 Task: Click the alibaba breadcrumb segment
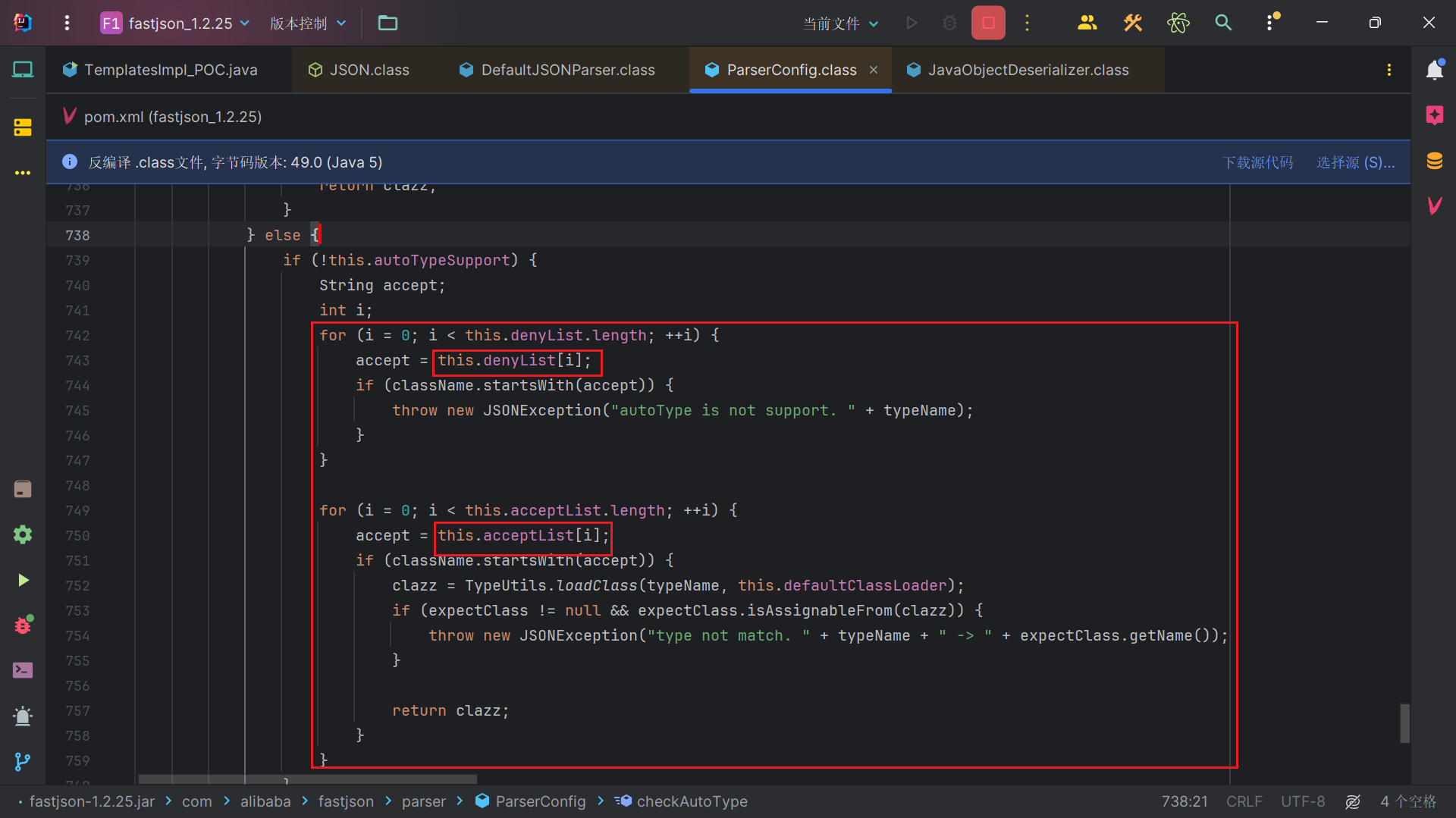coord(265,801)
